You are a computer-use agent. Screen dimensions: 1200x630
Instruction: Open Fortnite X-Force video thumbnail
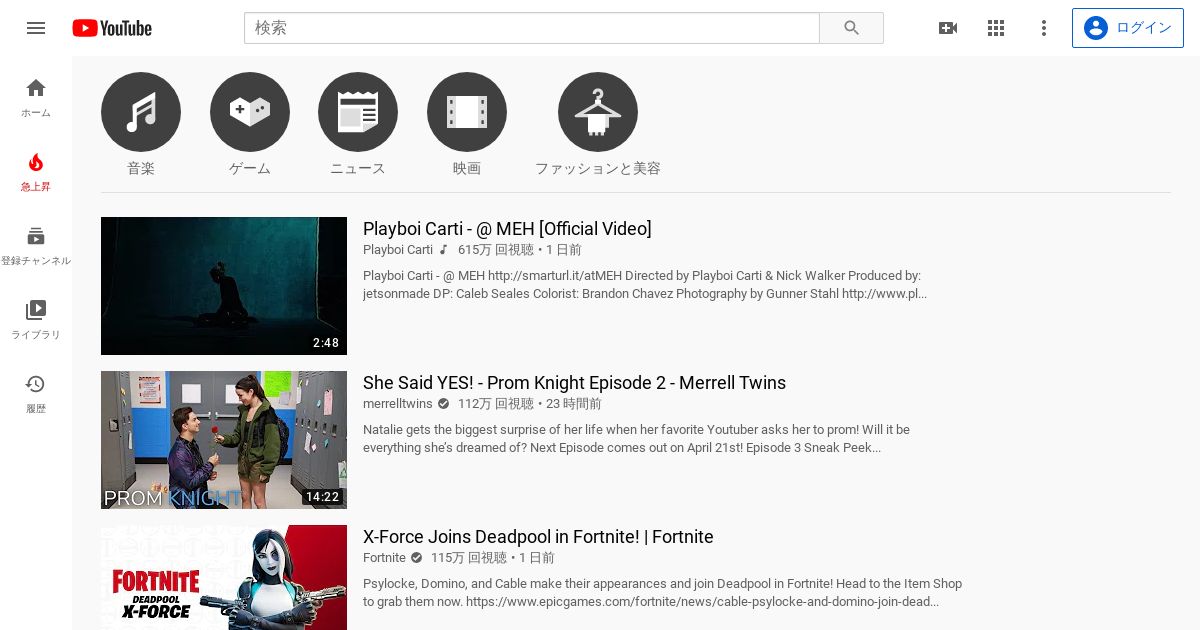point(224,578)
